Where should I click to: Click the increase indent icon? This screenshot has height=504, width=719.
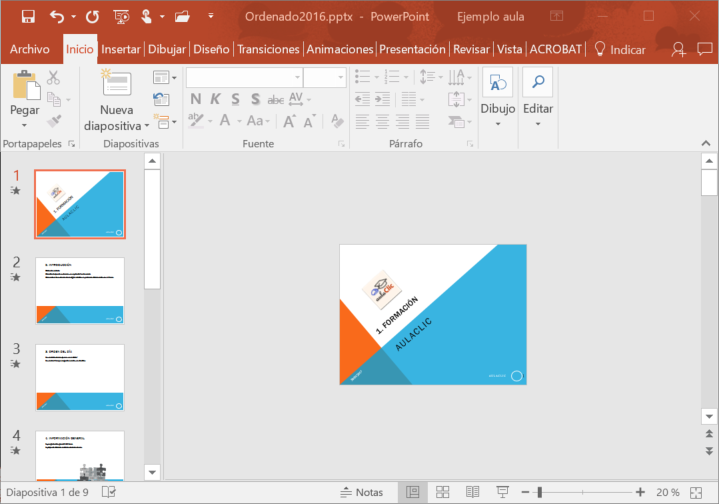coord(382,99)
